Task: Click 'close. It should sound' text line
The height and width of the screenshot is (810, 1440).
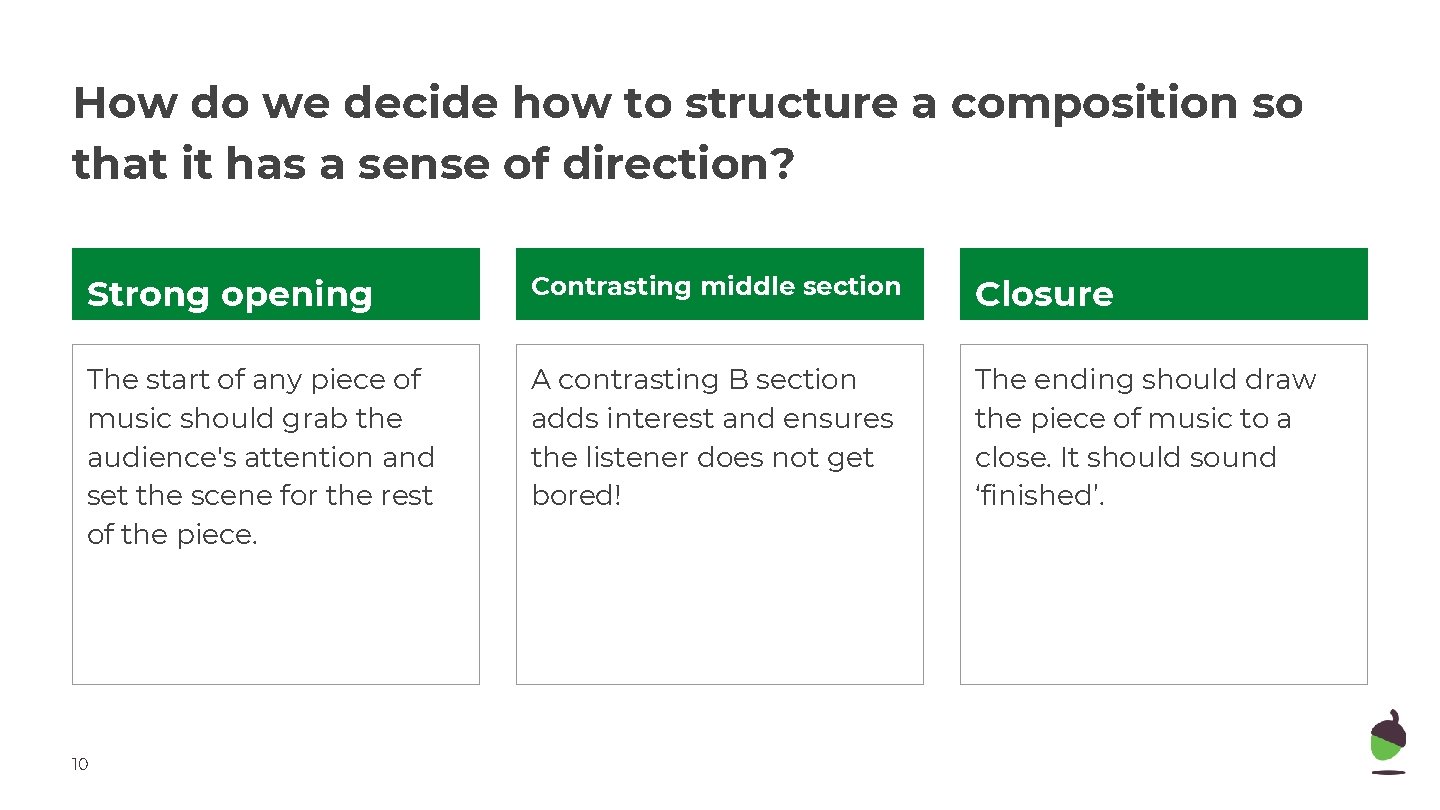Action: pos(1125,458)
